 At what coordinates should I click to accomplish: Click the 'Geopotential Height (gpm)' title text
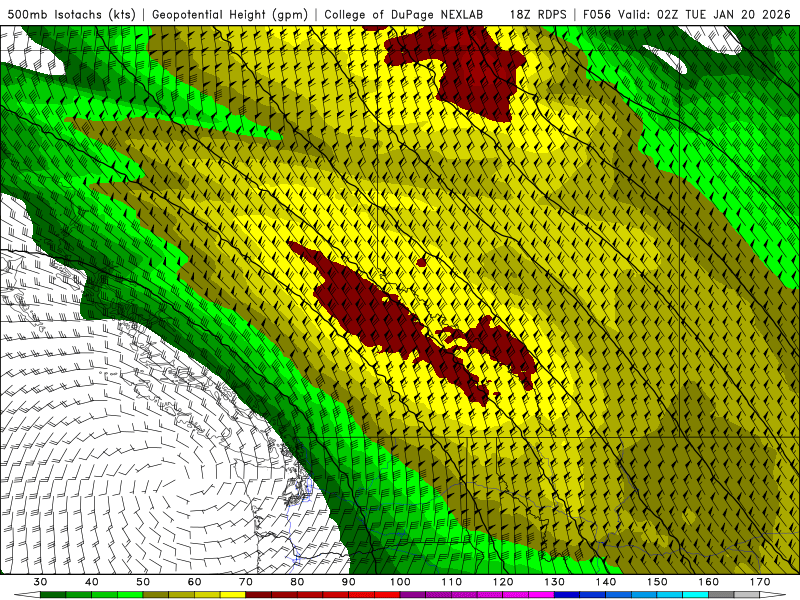pos(230,14)
